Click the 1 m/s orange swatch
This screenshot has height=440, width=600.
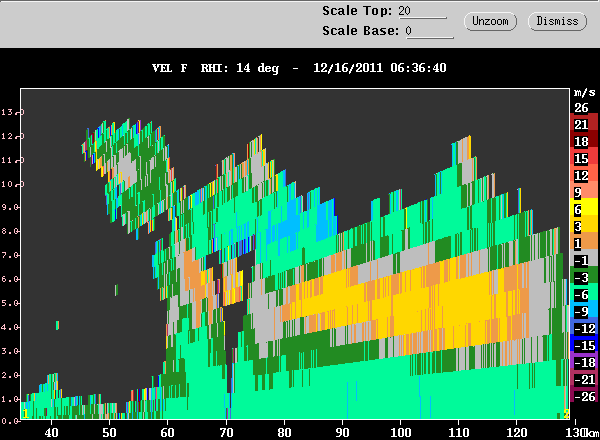pyautogui.click(x=584, y=243)
